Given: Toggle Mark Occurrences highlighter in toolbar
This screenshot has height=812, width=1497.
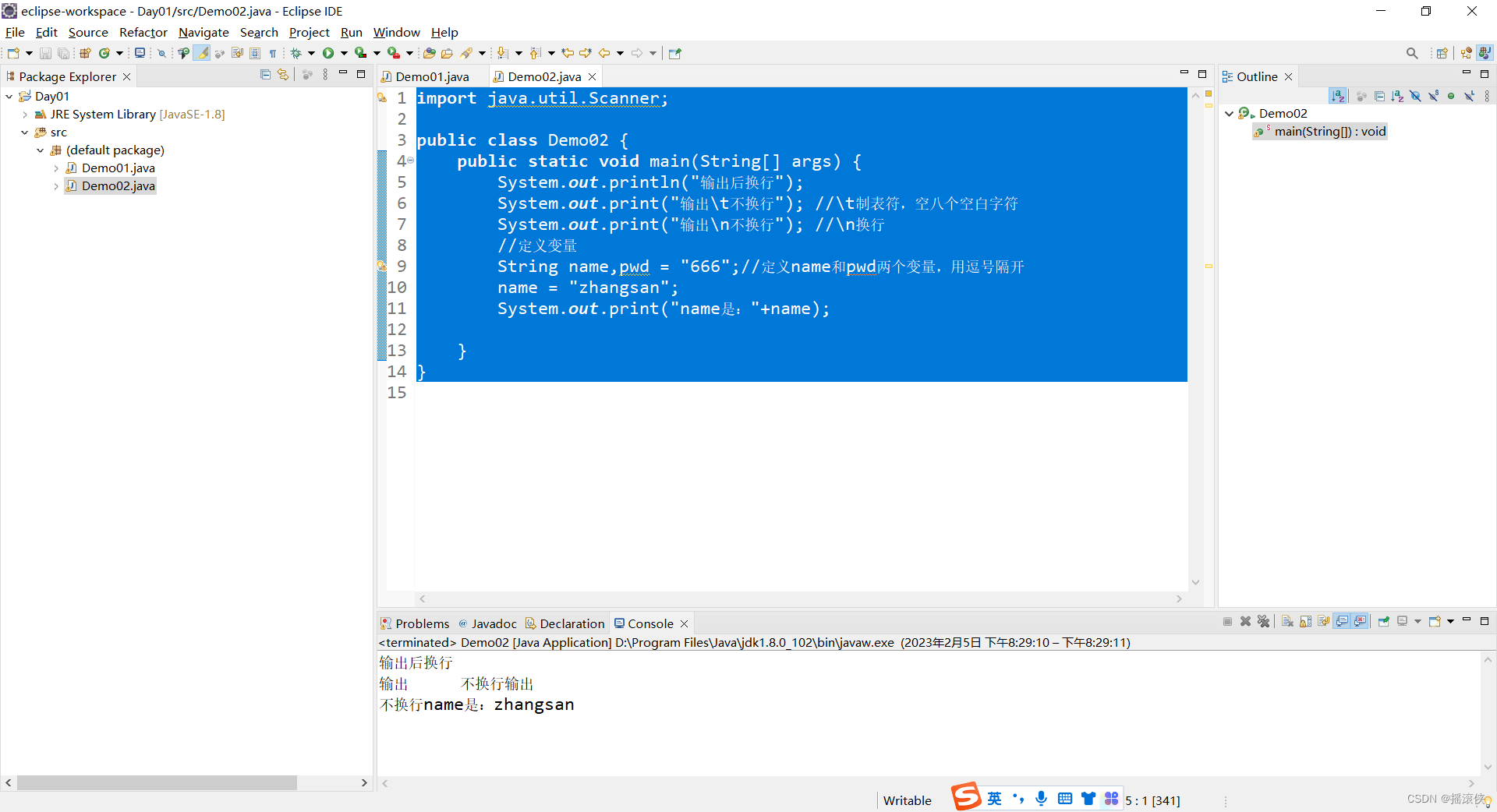Looking at the screenshot, I should (x=202, y=53).
